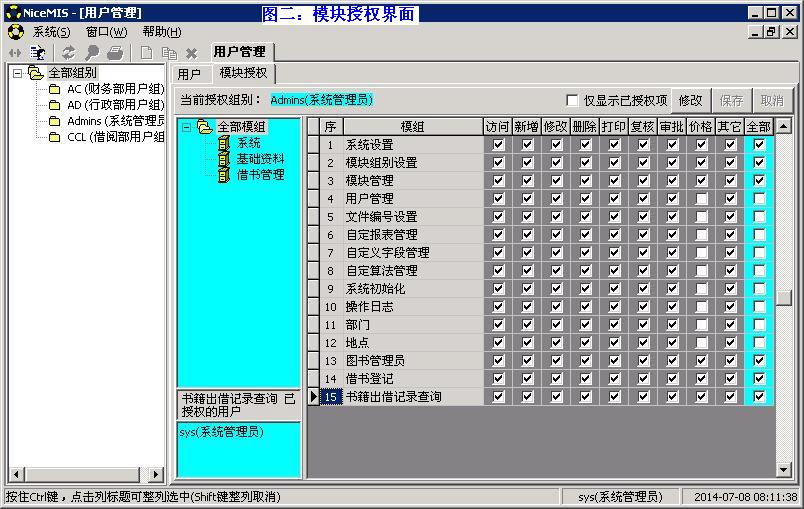Click left panel scroll-right arrow

(156, 474)
